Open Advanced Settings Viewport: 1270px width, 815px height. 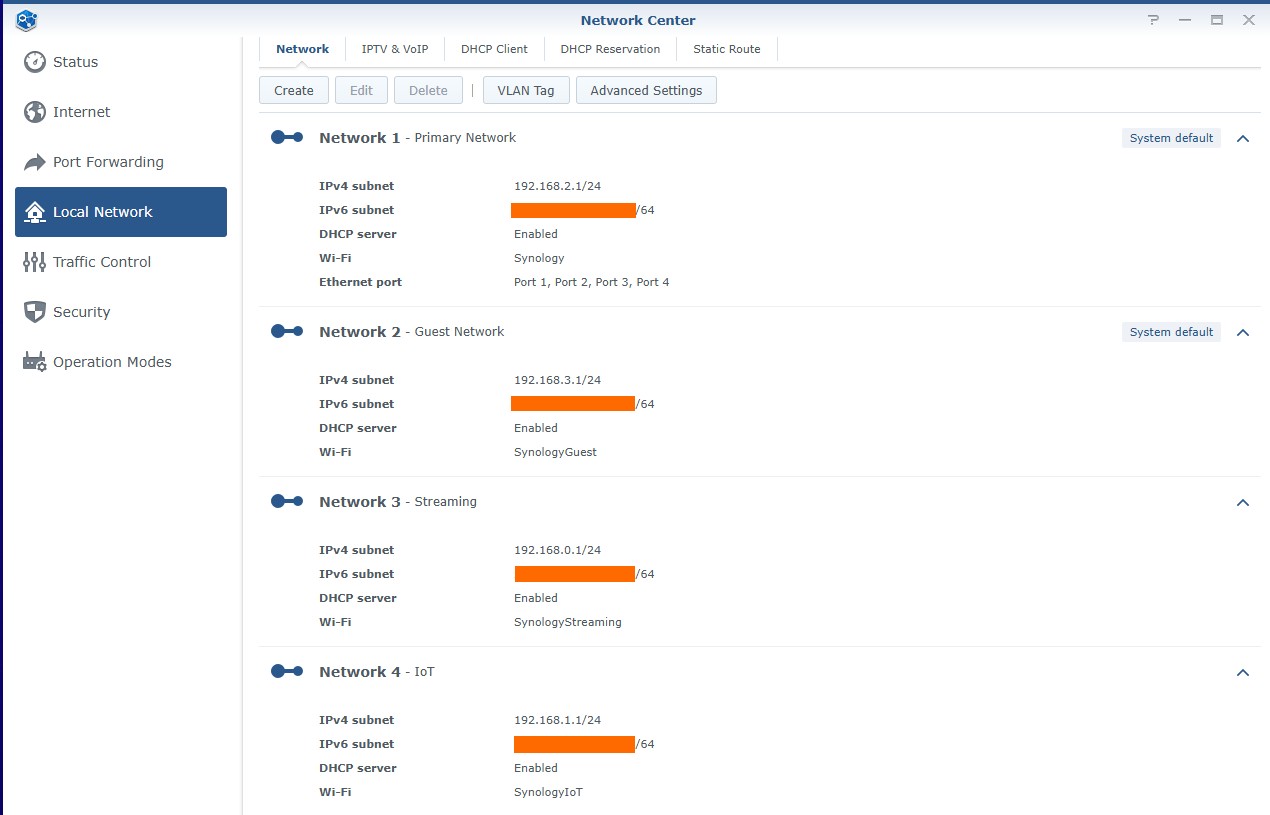[646, 90]
